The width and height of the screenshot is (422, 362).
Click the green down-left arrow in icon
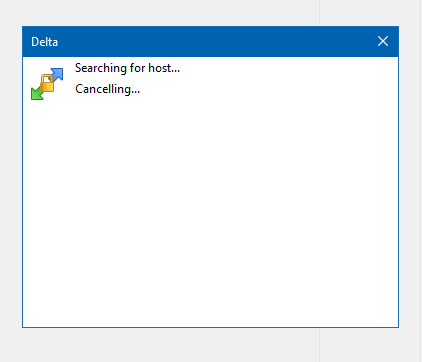point(37,93)
